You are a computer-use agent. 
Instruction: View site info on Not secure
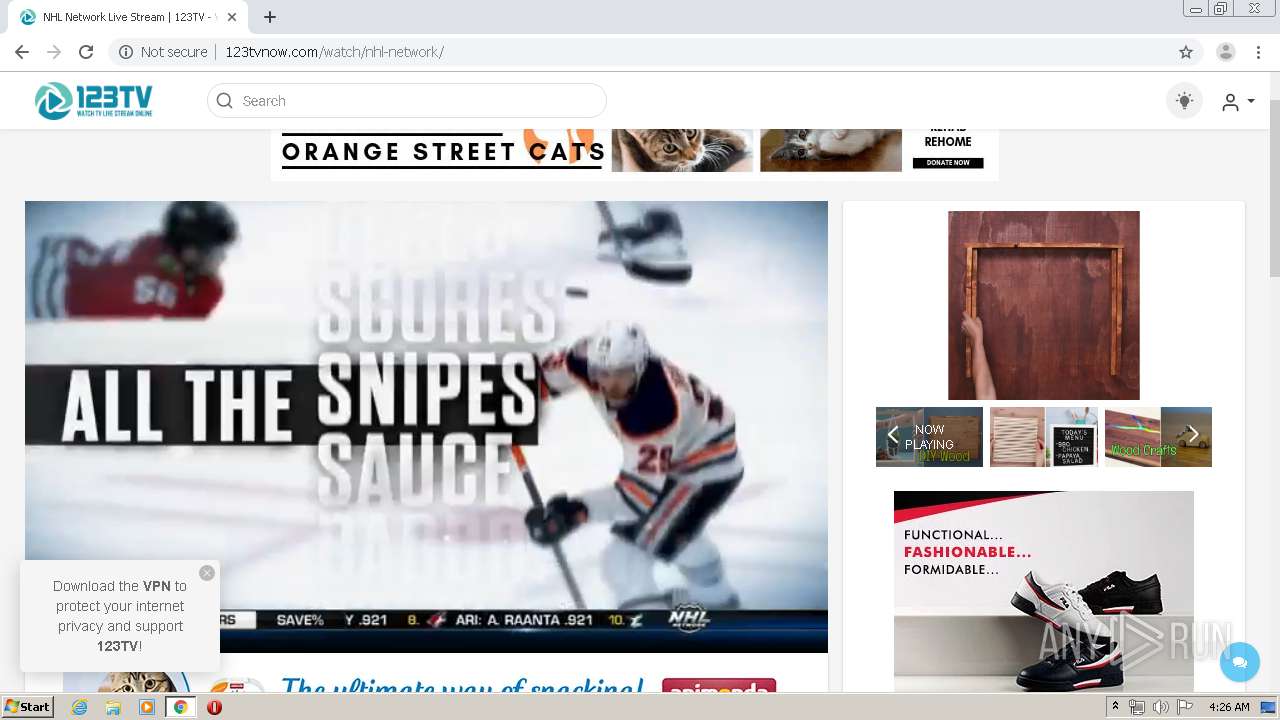(163, 52)
